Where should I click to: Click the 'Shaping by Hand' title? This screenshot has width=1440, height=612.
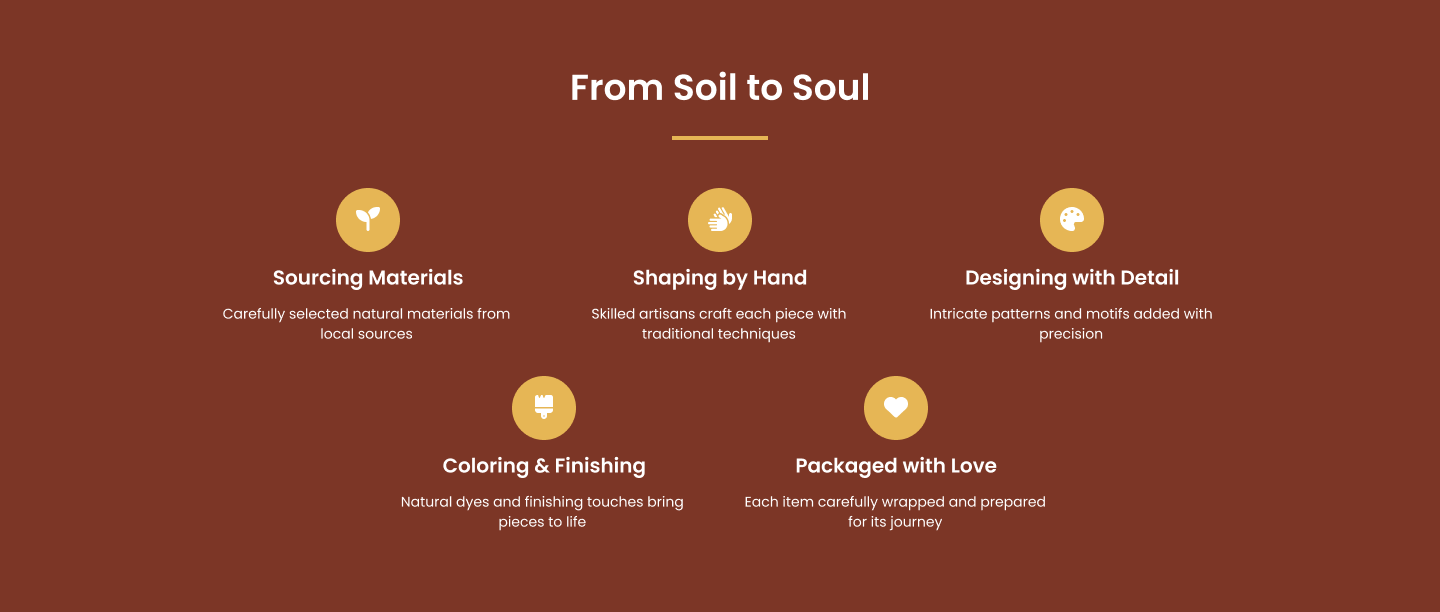coord(720,278)
